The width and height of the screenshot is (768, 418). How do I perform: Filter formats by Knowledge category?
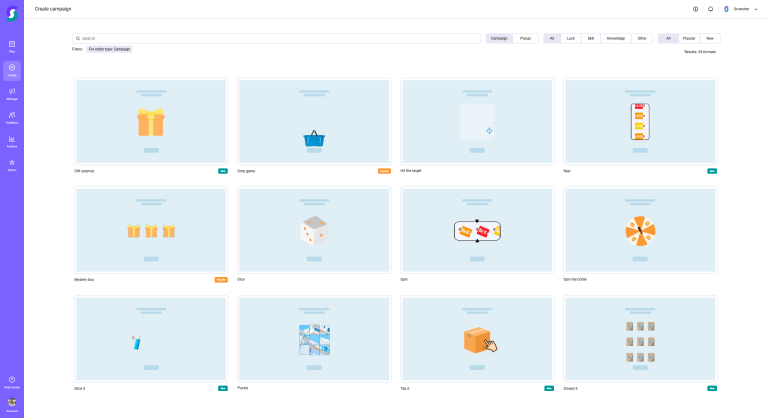615,38
